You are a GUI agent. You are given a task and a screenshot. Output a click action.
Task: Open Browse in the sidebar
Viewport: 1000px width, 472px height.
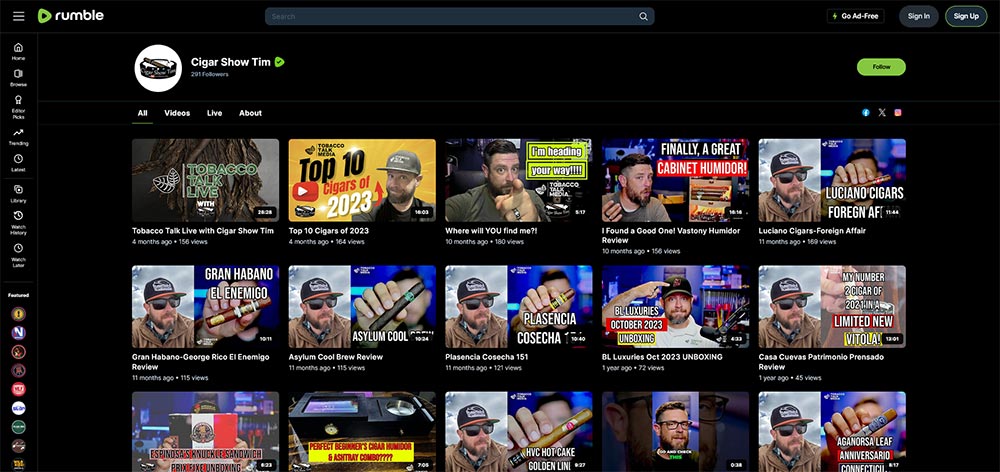click(x=18, y=77)
